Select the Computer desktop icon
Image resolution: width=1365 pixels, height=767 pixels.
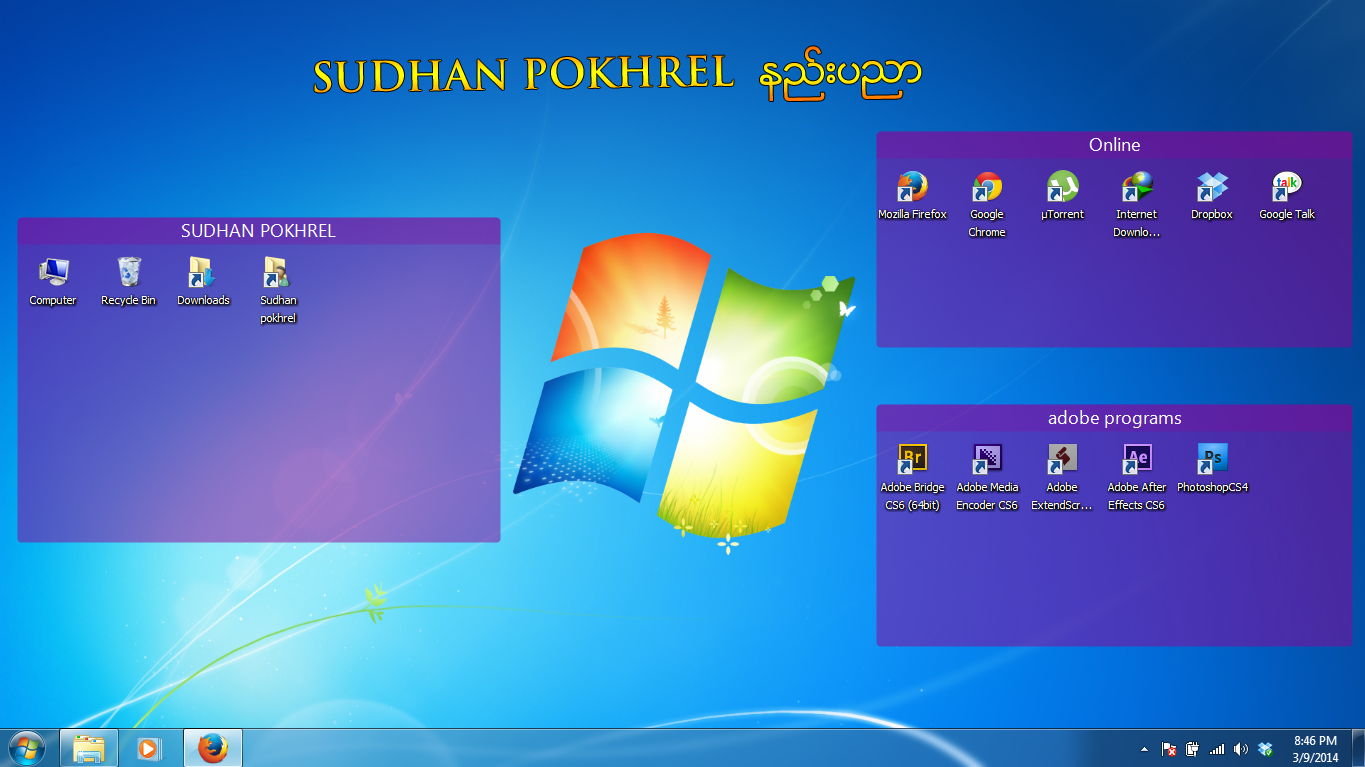pos(53,281)
